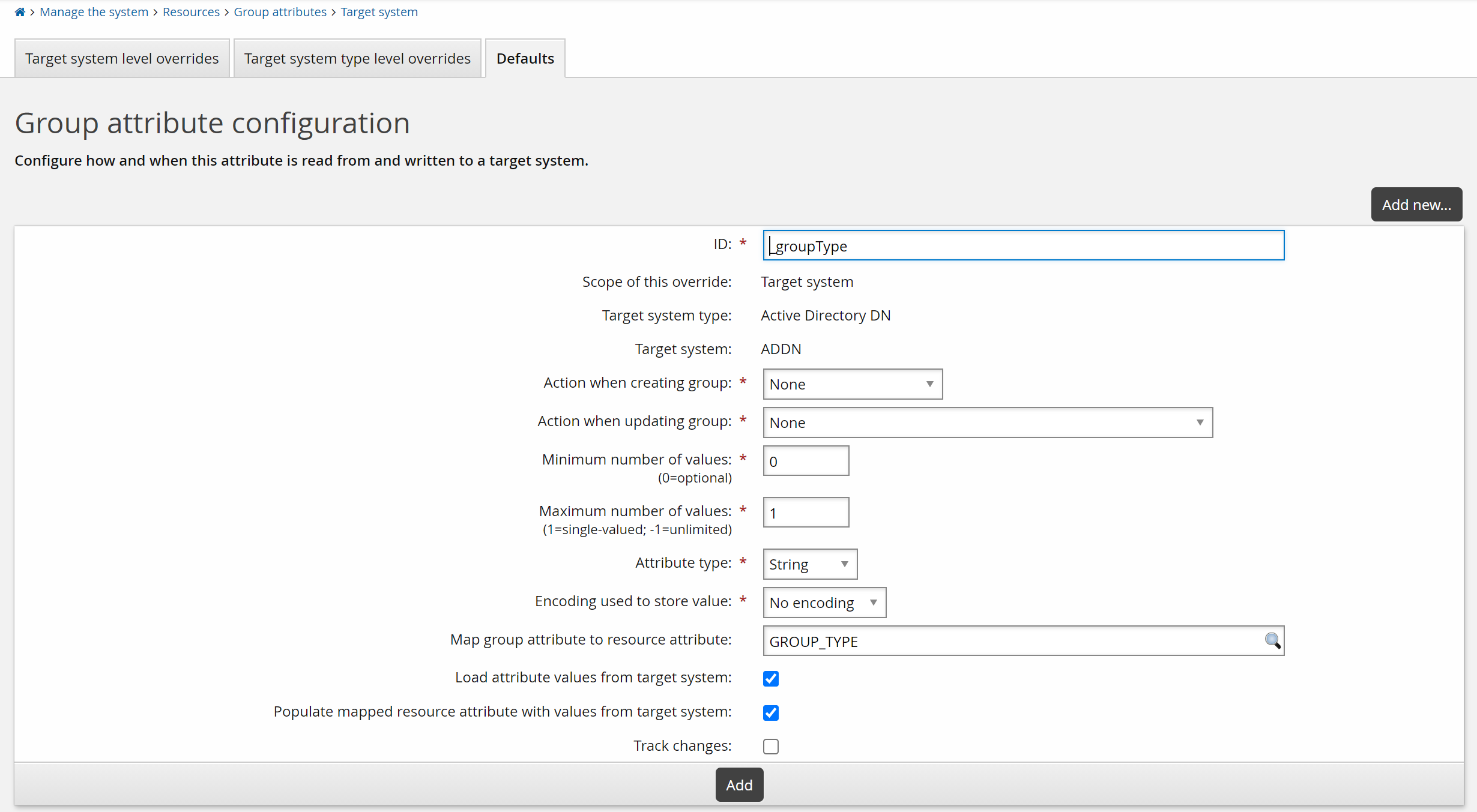
Task: Open the Encoding used to store value dropdown
Action: tap(824, 603)
